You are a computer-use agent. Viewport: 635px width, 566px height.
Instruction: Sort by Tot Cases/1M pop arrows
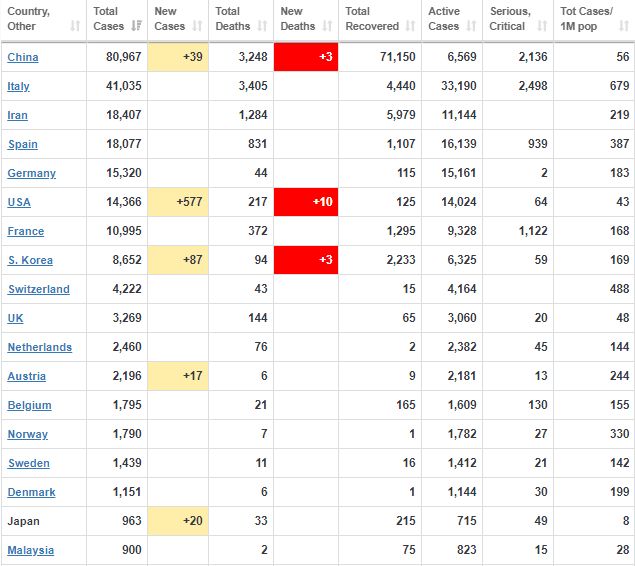624,26
